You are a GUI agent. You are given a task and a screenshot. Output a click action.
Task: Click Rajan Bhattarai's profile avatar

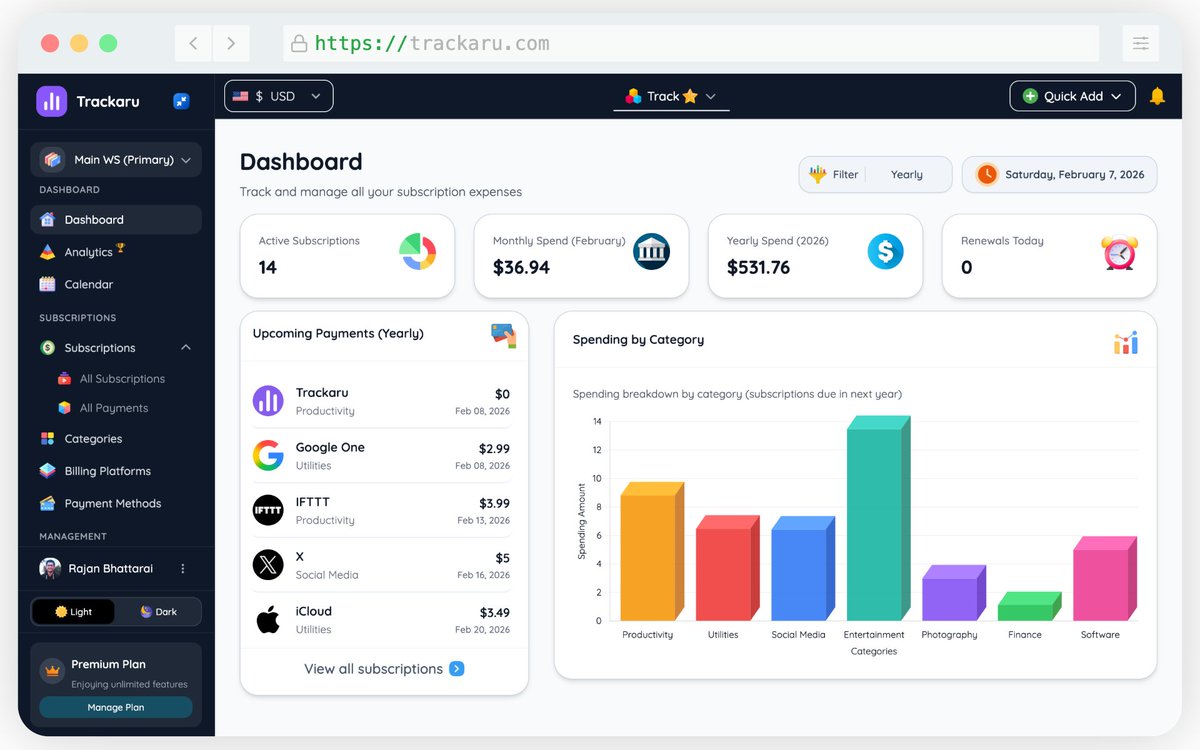[x=50, y=568]
